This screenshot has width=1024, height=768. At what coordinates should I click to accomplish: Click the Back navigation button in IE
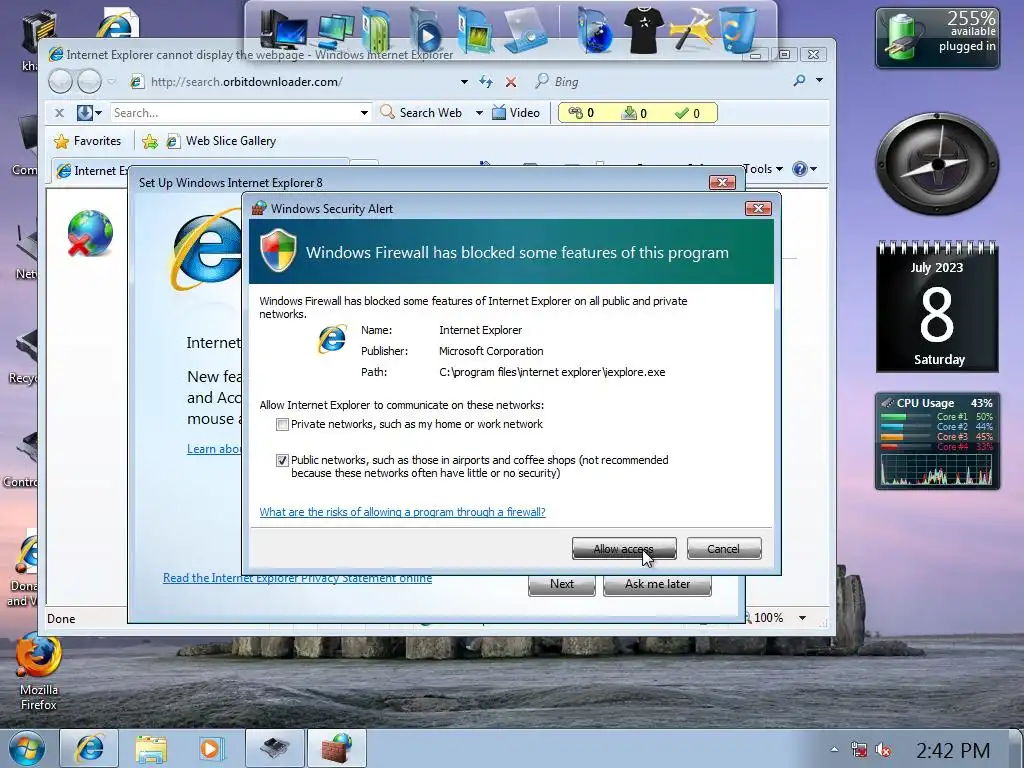61,82
